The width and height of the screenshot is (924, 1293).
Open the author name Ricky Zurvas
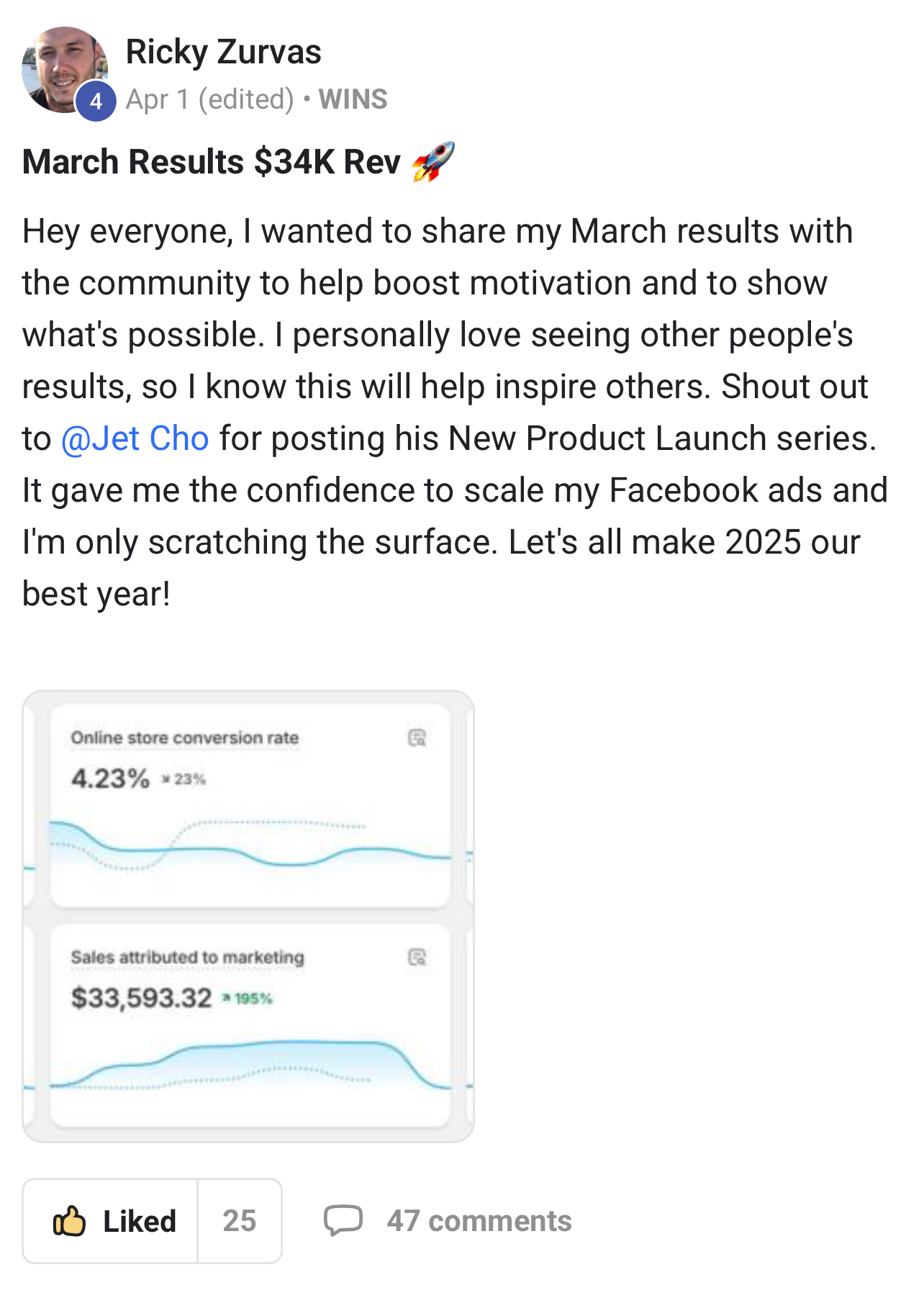coord(223,52)
